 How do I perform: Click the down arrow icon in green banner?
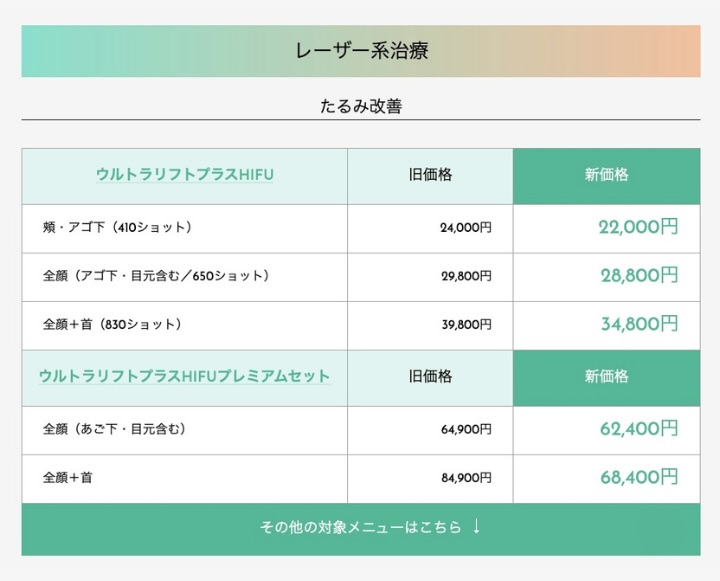point(477,526)
